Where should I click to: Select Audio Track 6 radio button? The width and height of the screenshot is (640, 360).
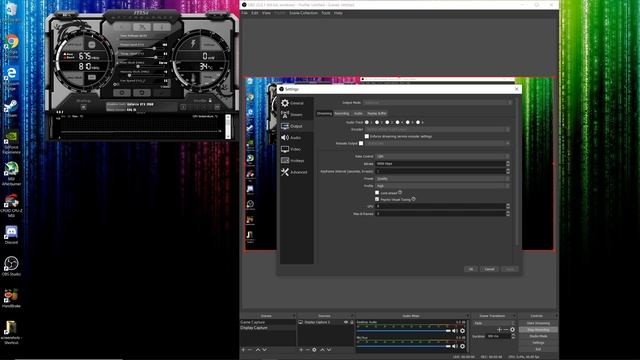[x=418, y=122]
